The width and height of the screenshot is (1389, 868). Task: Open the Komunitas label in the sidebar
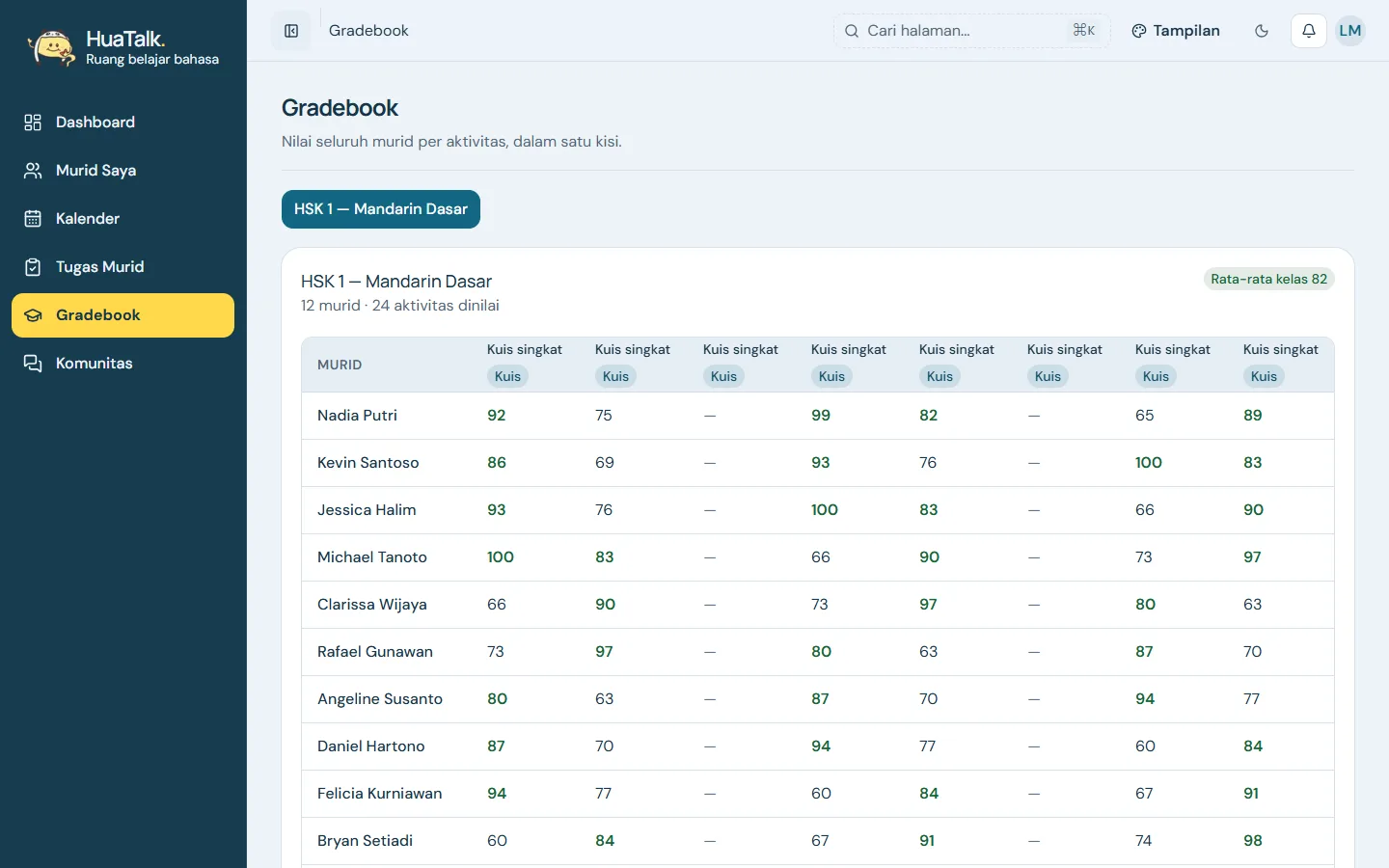(x=95, y=364)
